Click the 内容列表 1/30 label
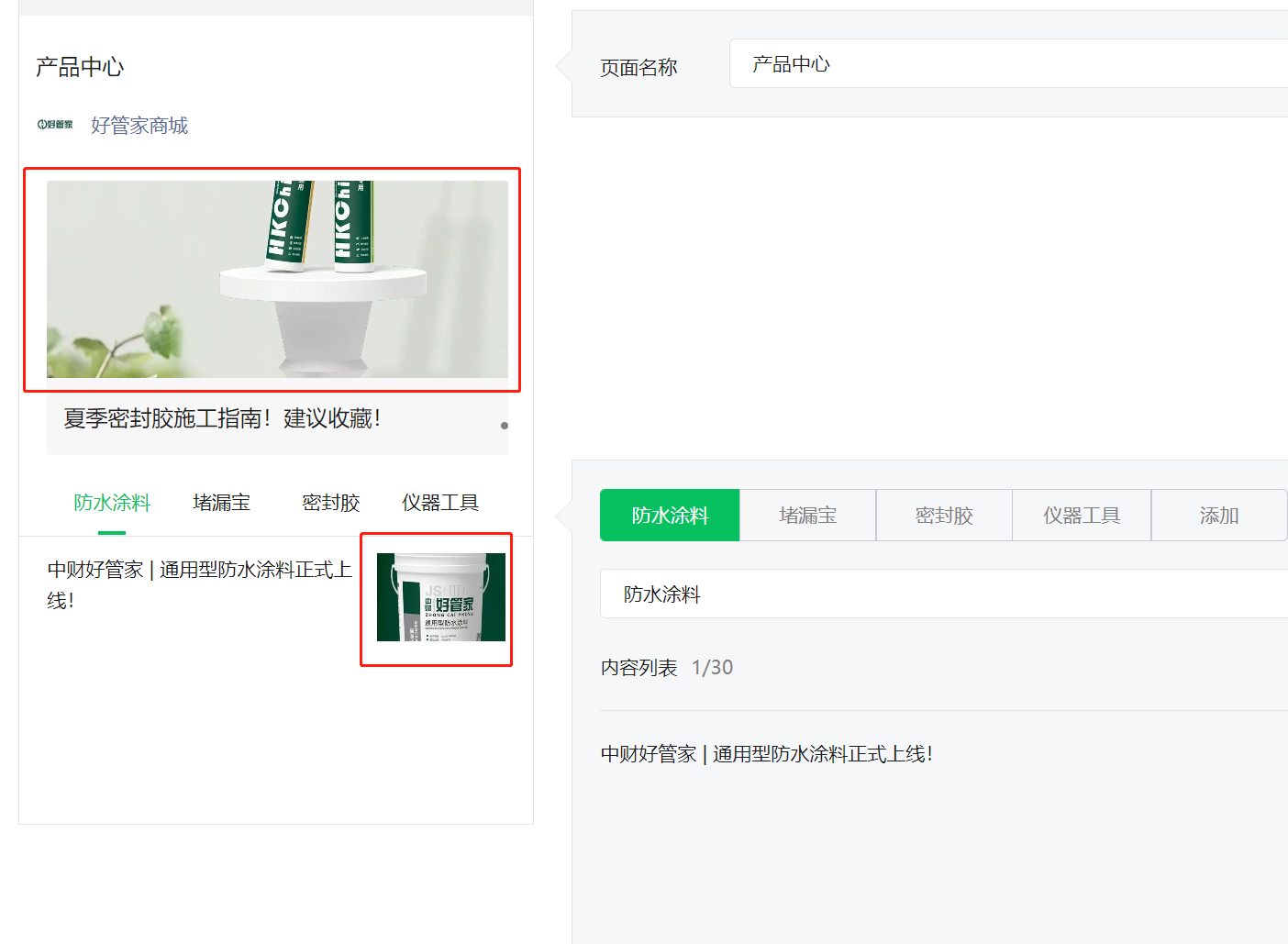1288x944 pixels. point(667,668)
